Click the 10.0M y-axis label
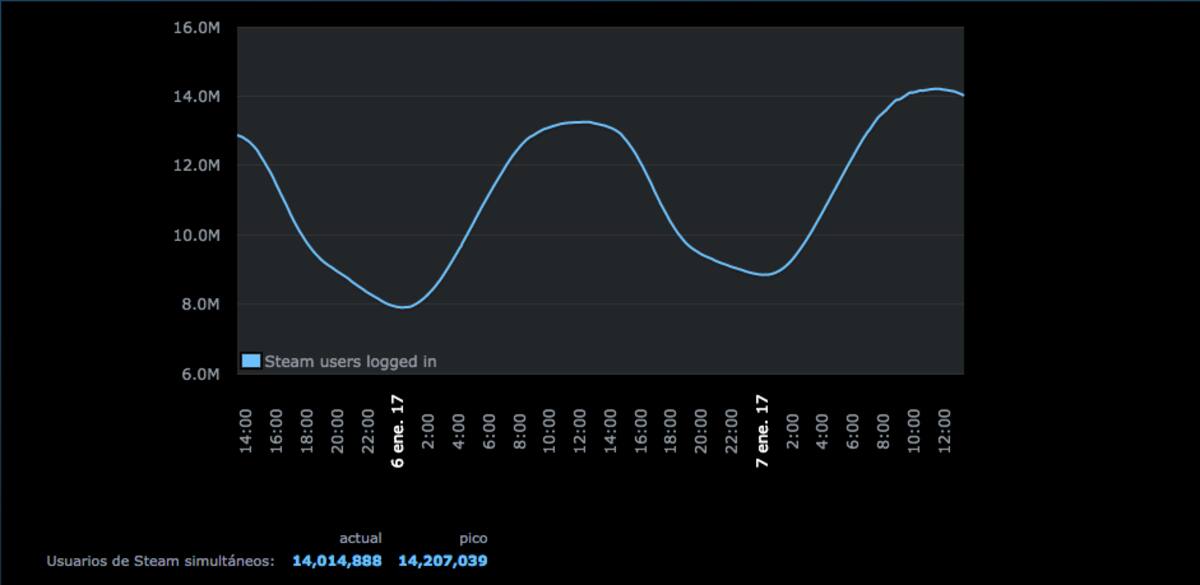 [196, 236]
